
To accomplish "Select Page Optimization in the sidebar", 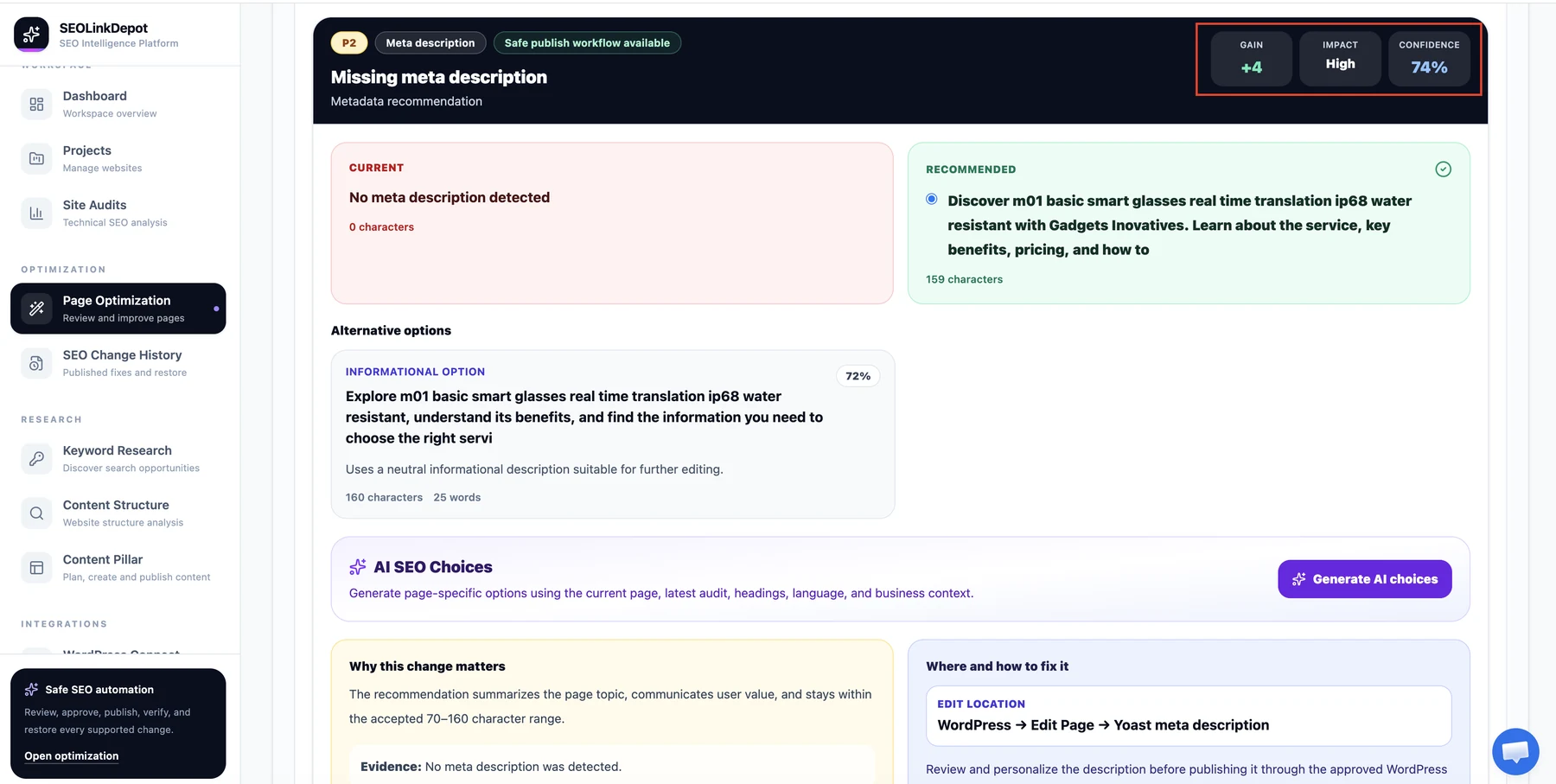I will [118, 309].
